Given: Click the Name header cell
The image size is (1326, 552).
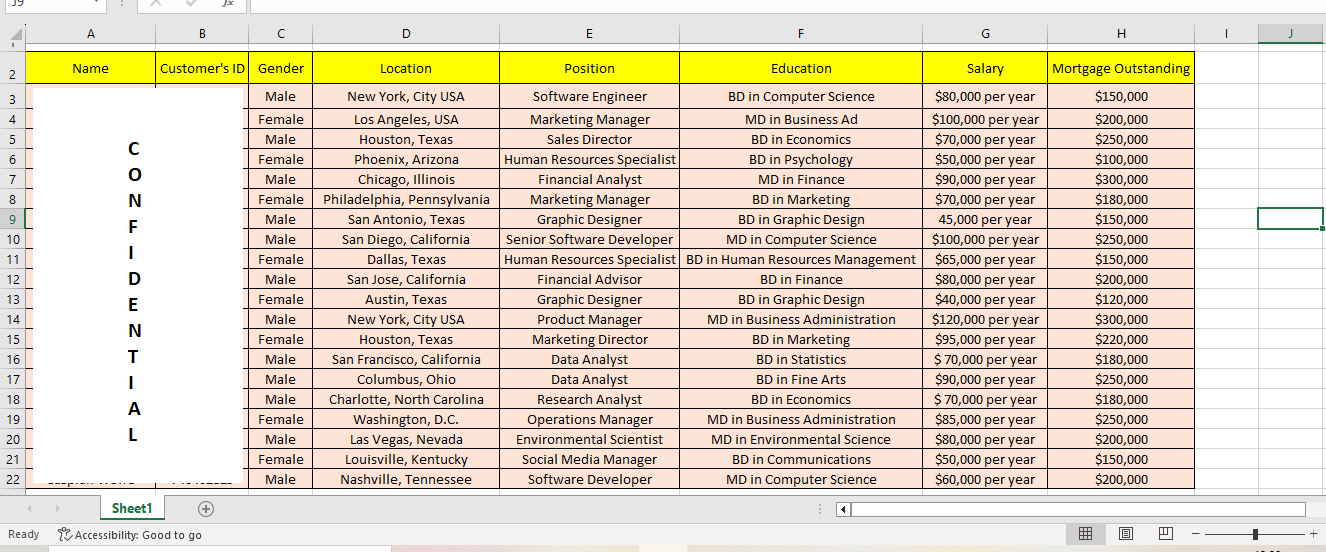Looking at the screenshot, I should pyautogui.click(x=91, y=68).
